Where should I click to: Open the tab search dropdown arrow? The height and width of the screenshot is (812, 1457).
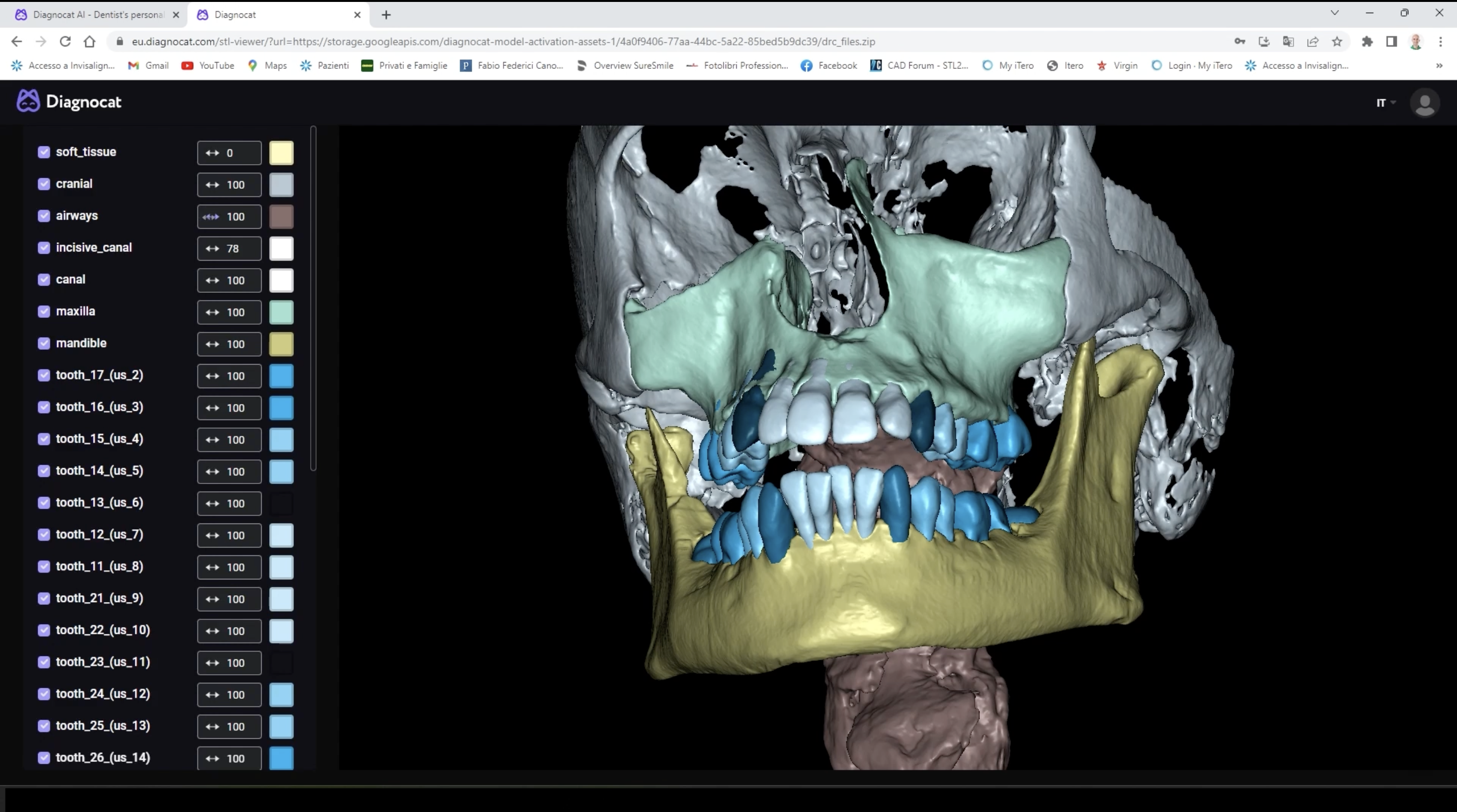[1334, 13]
